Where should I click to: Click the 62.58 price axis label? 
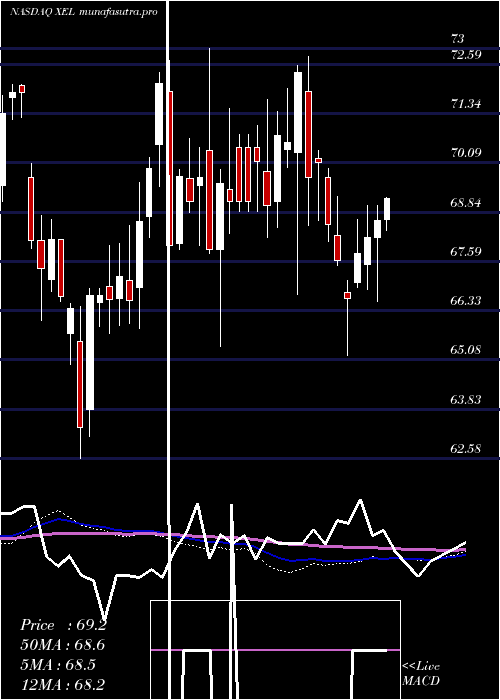click(466, 448)
